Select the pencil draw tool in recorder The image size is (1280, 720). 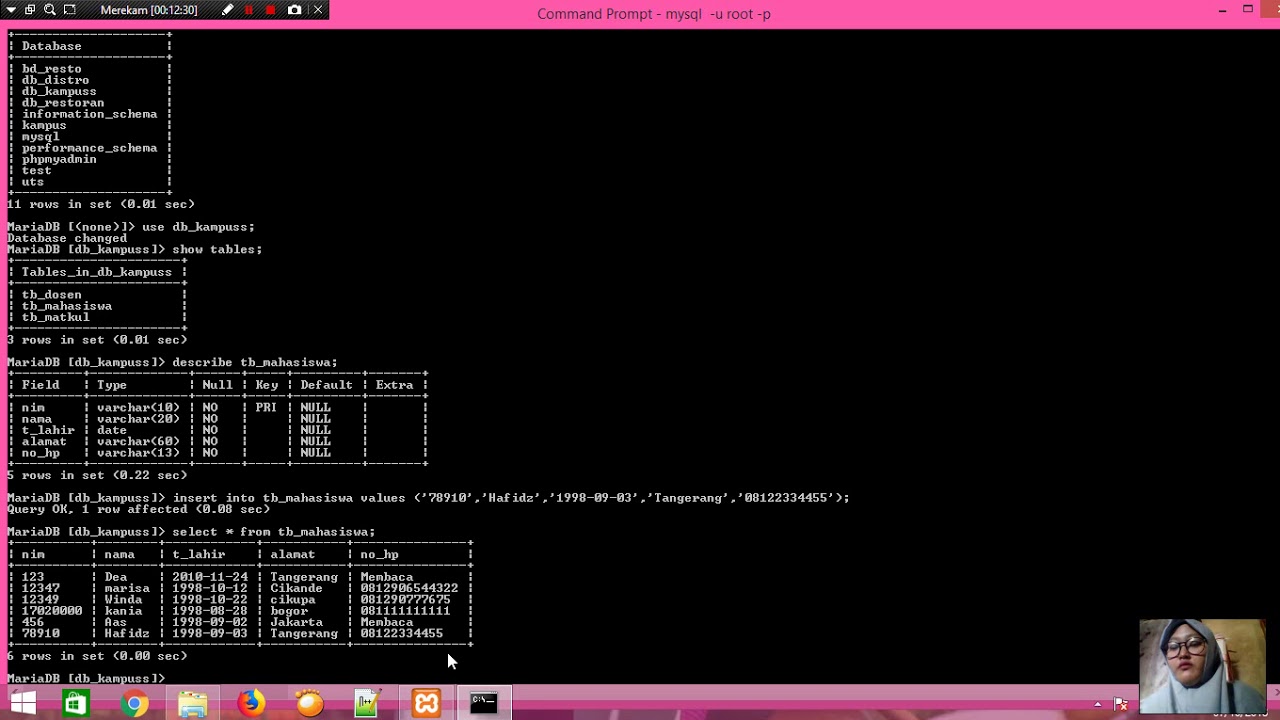click(x=227, y=10)
